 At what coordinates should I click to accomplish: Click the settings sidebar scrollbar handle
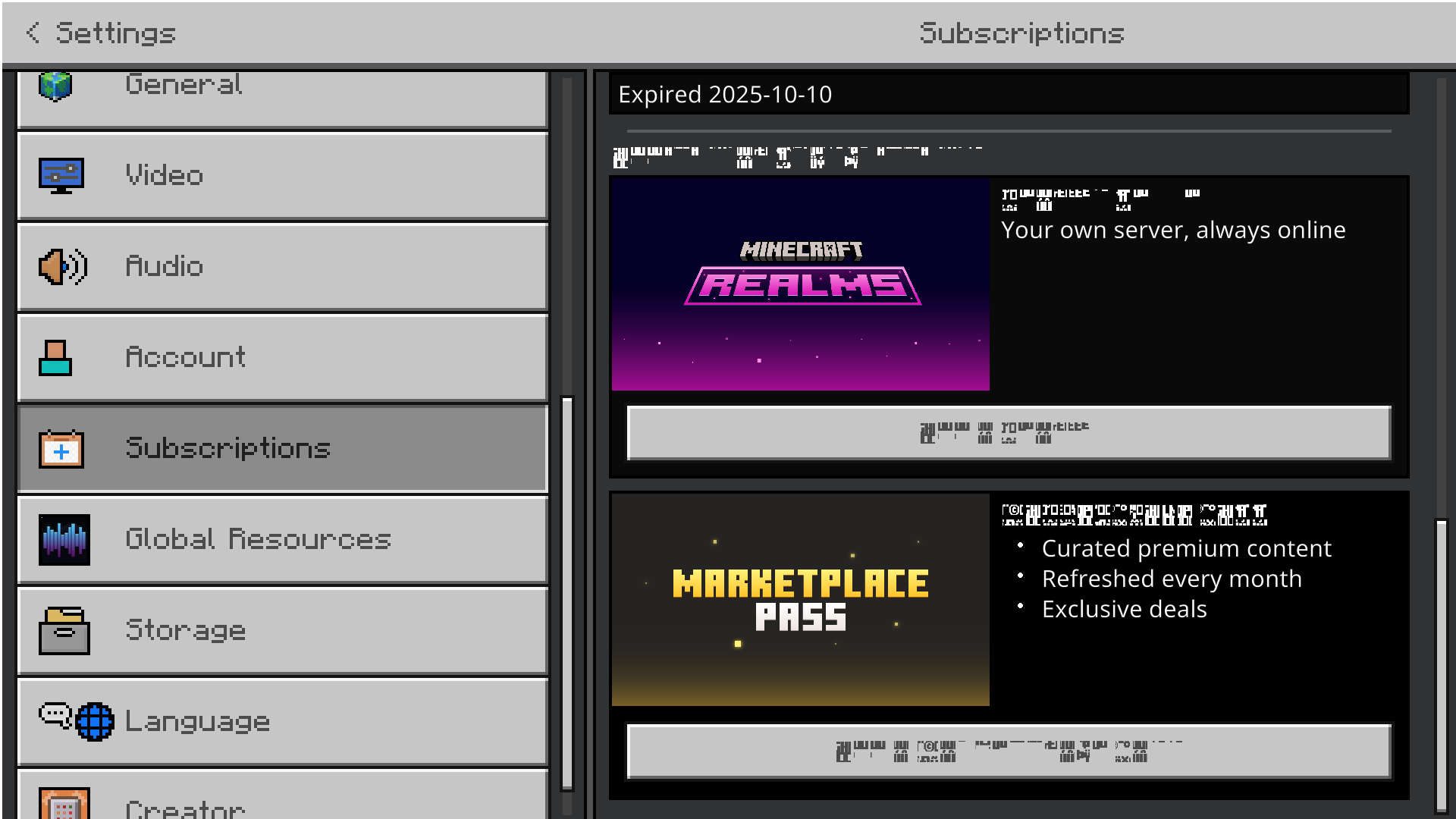click(x=567, y=591)
